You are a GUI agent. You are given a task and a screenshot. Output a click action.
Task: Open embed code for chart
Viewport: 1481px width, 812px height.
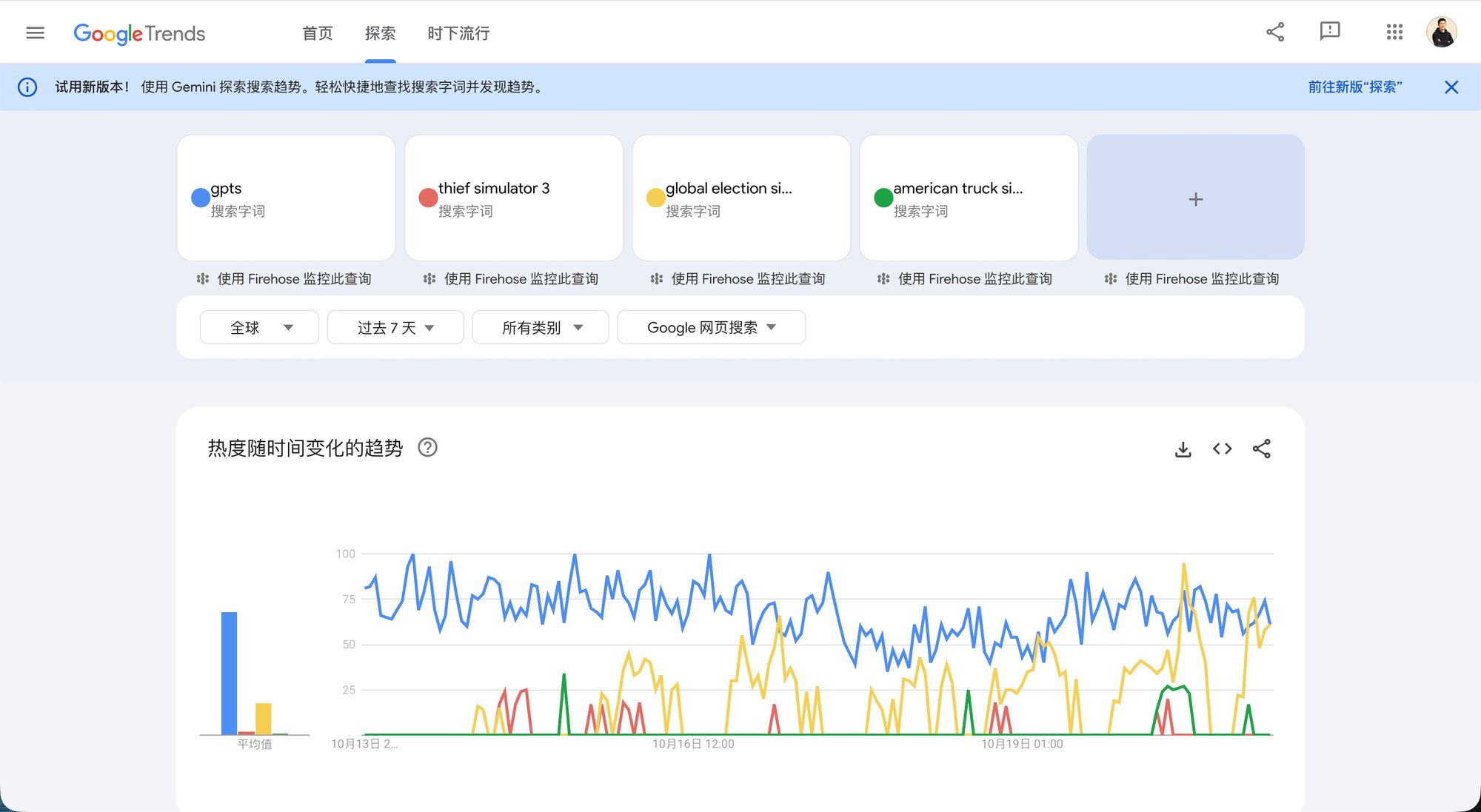pos(1223,449)
